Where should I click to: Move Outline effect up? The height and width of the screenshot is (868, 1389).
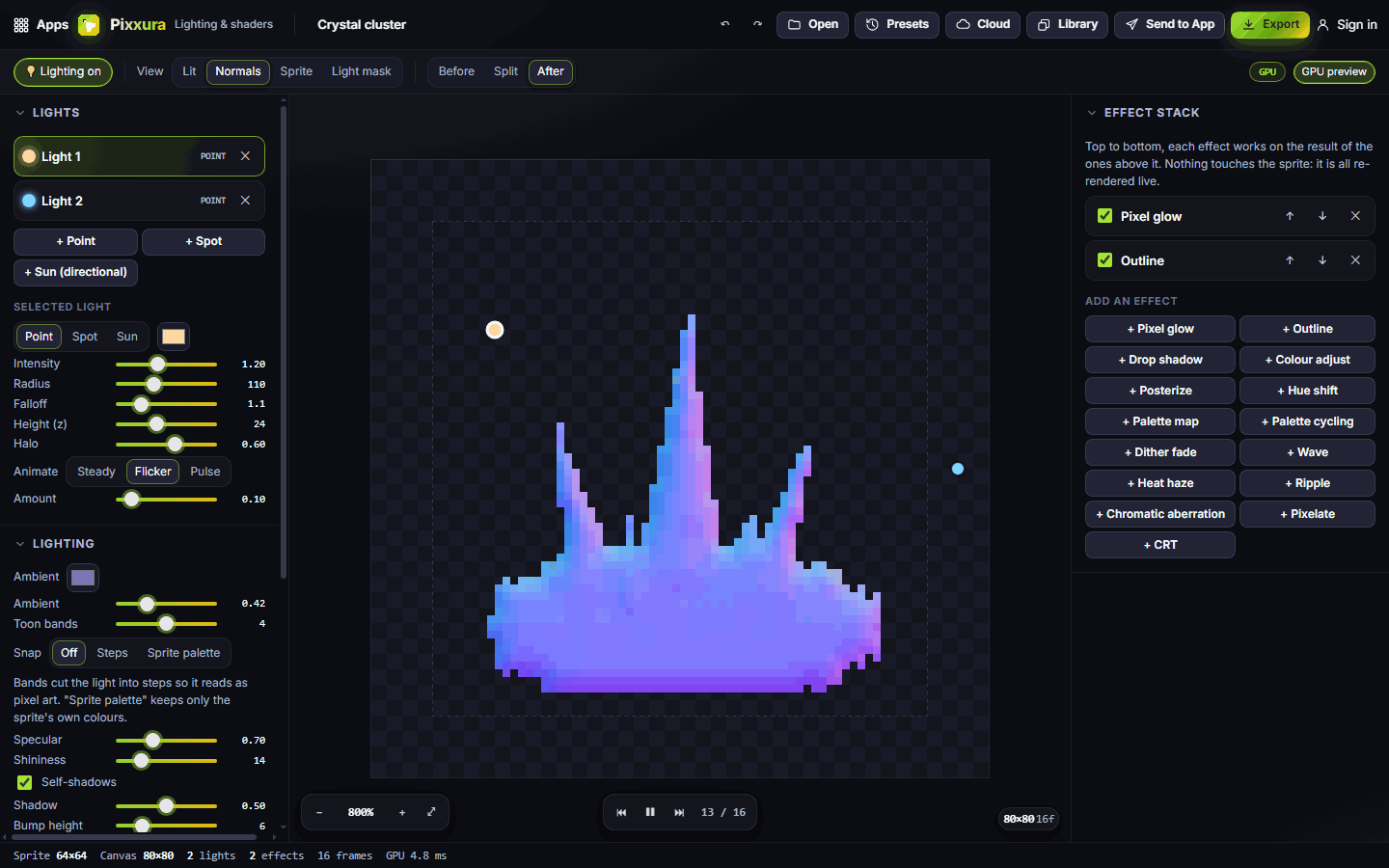[1290, 260]
